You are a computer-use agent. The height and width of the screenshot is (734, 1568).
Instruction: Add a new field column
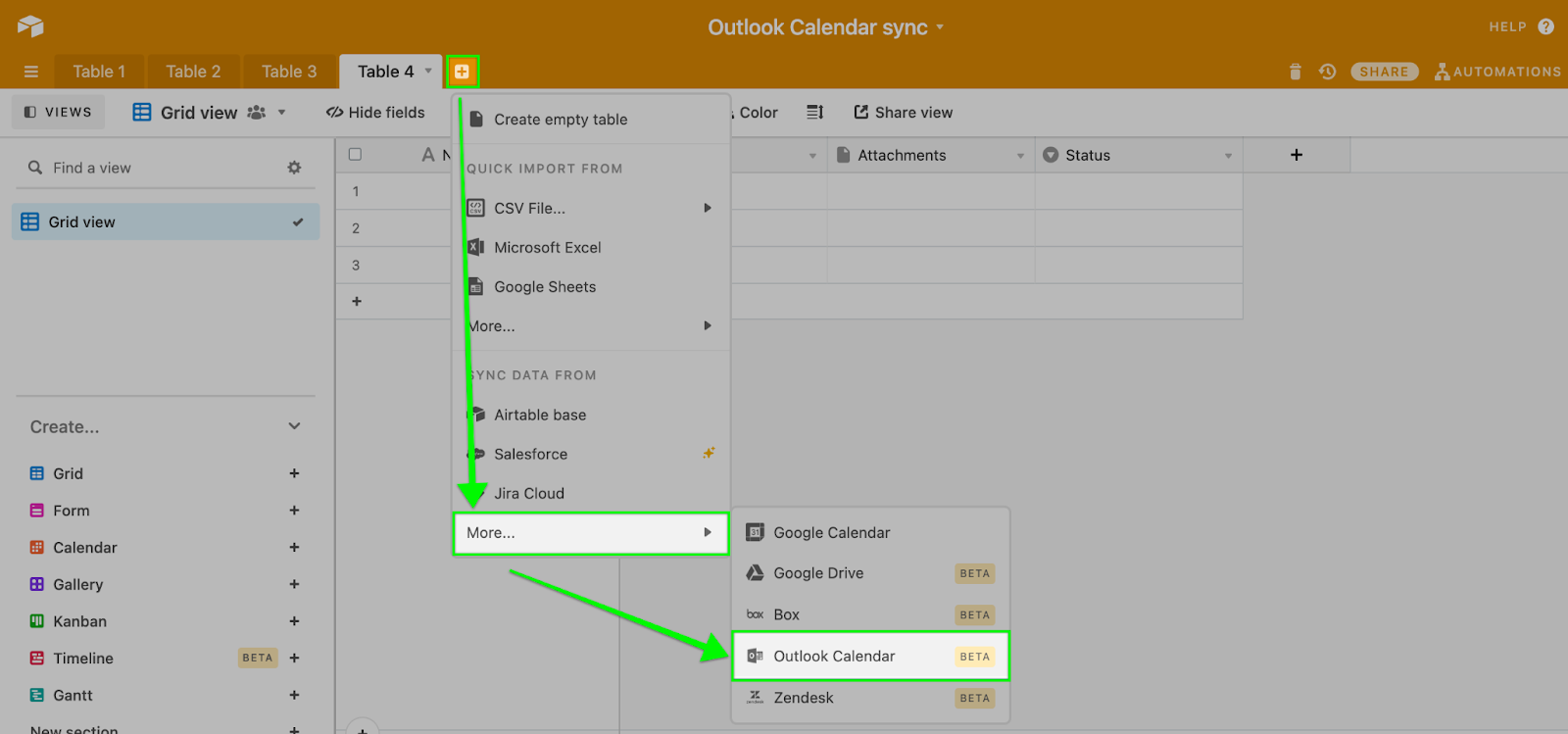click(1297, 155)
